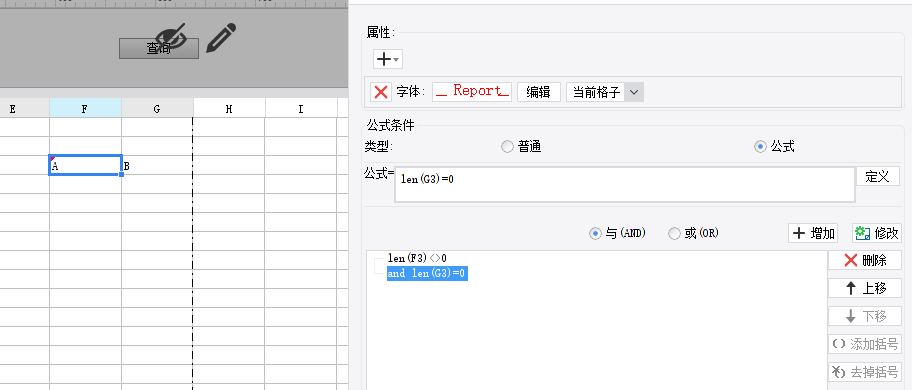Viewport: 912px width, 390px height.
Task: Click the Report font preview box
Action: (472, 92)
